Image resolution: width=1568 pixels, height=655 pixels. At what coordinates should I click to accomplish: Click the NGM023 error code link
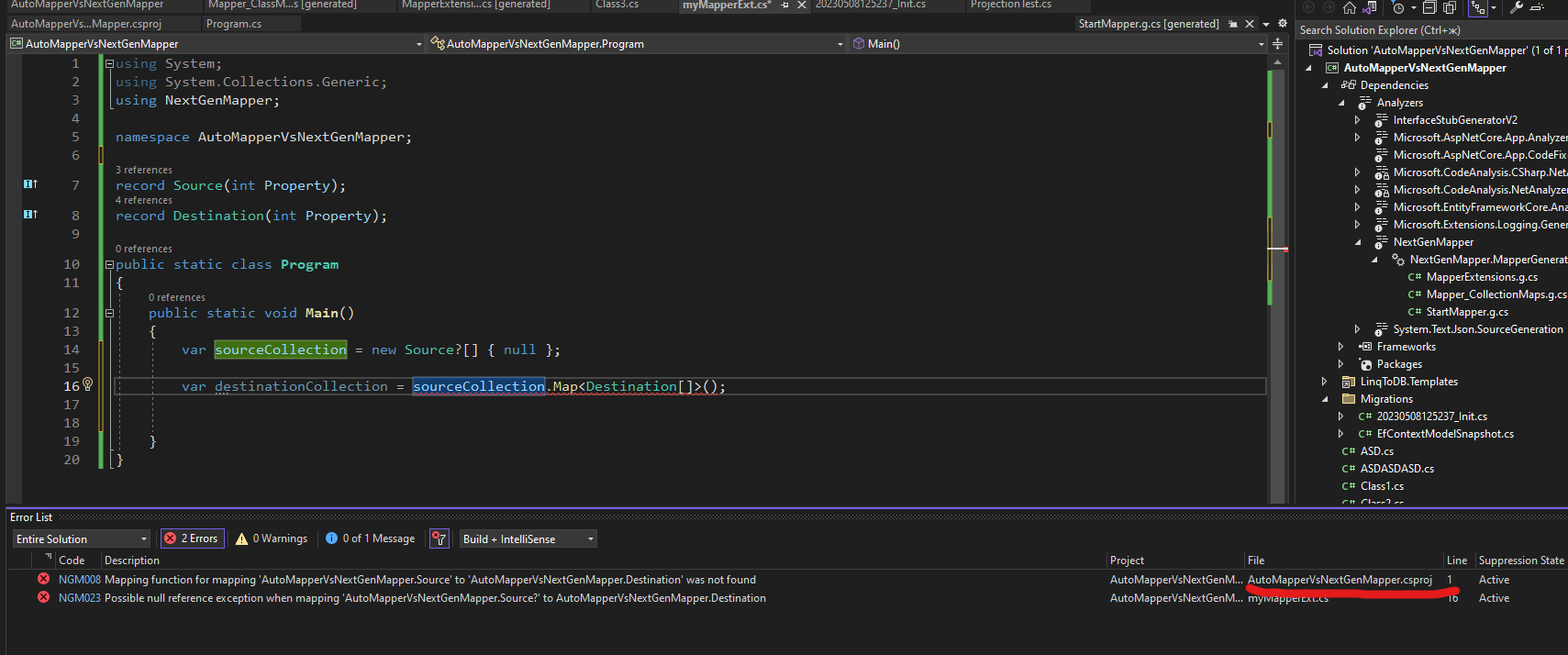(x=80, y=598)
